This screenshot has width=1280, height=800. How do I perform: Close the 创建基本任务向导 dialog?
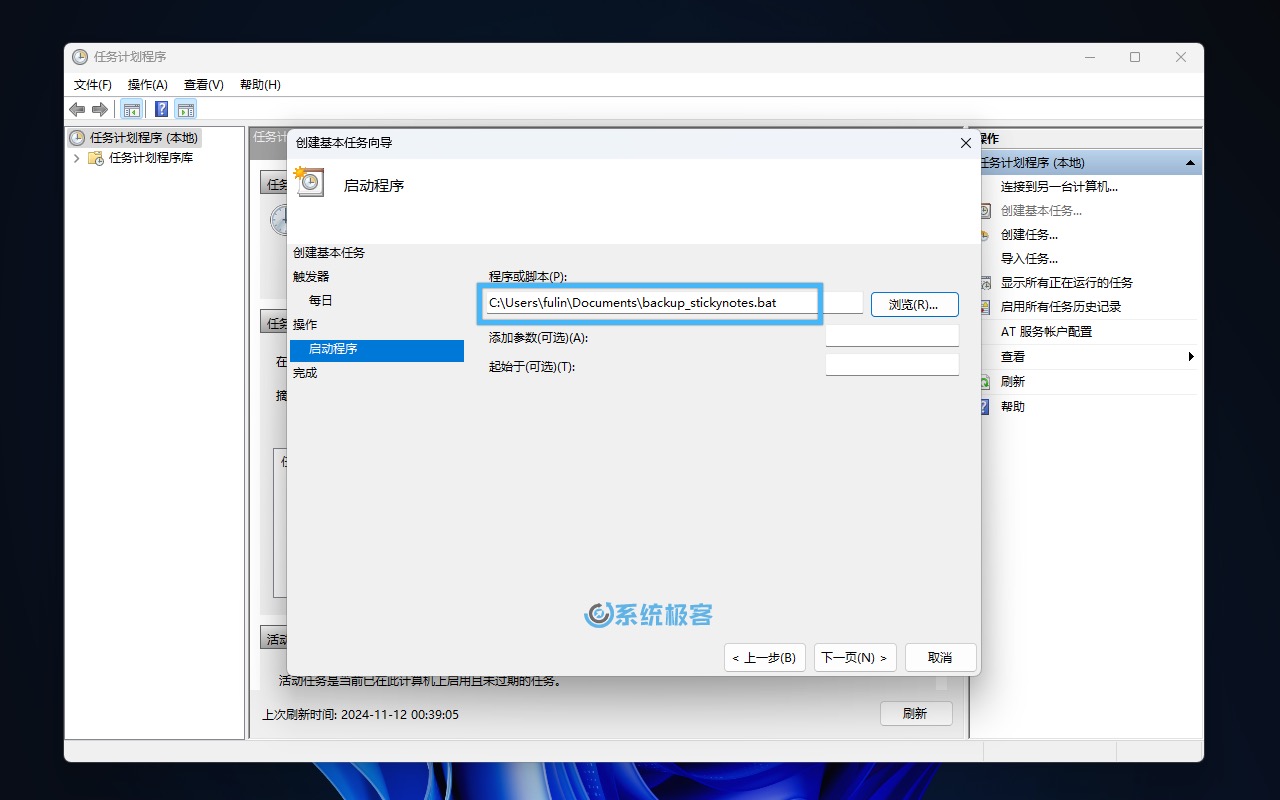pos(966,143)
